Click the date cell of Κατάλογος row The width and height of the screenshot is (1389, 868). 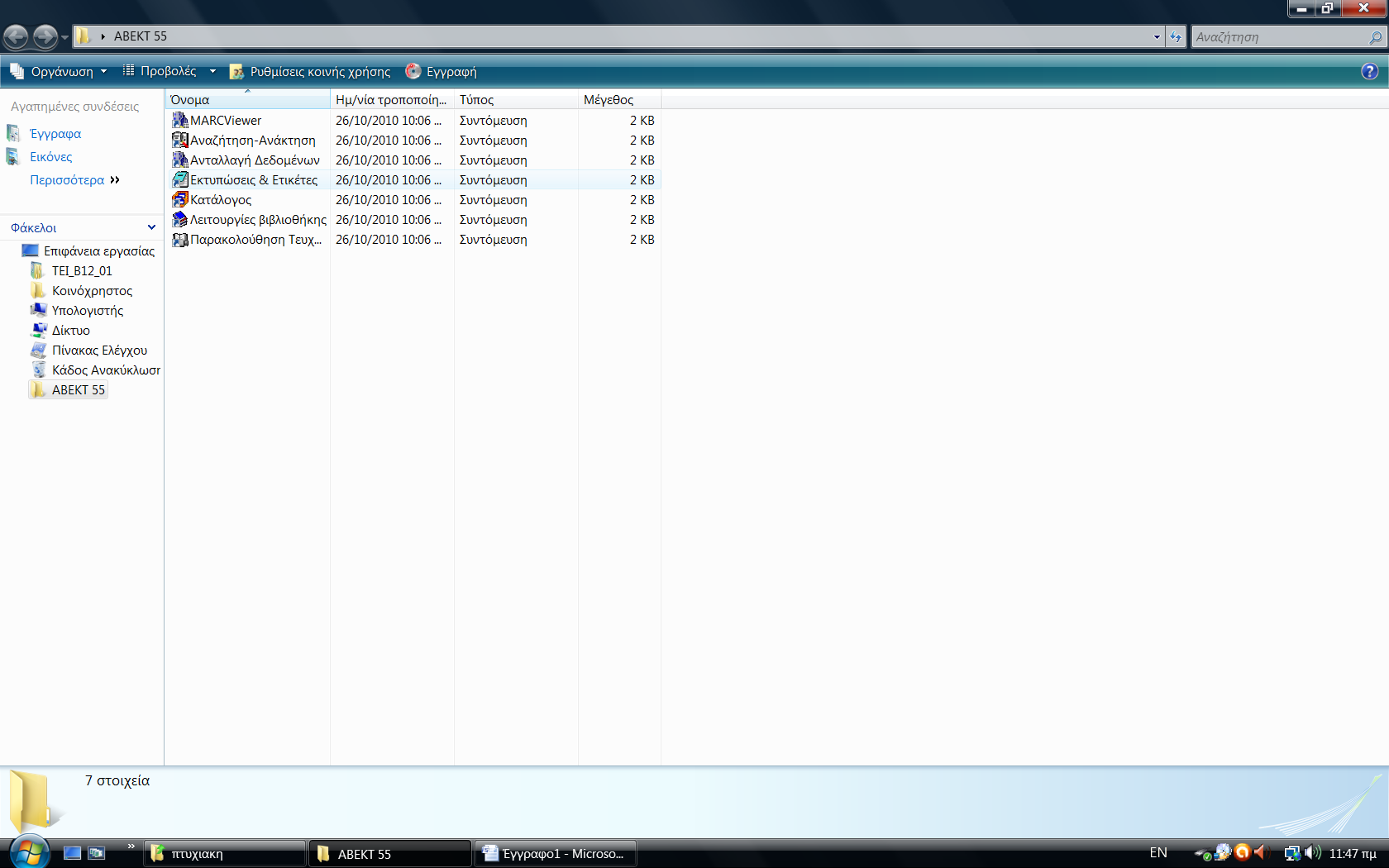(389, 200)
